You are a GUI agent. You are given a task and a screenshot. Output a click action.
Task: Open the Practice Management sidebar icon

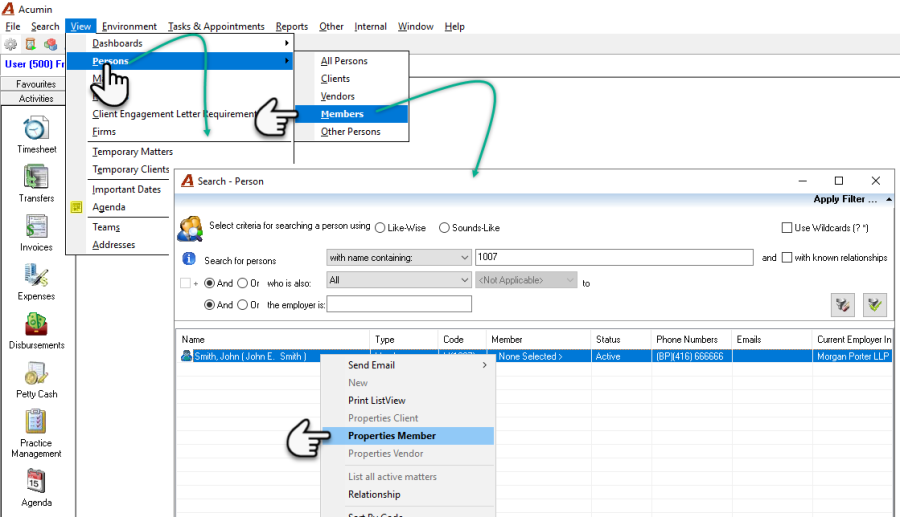tap(36, 422)
